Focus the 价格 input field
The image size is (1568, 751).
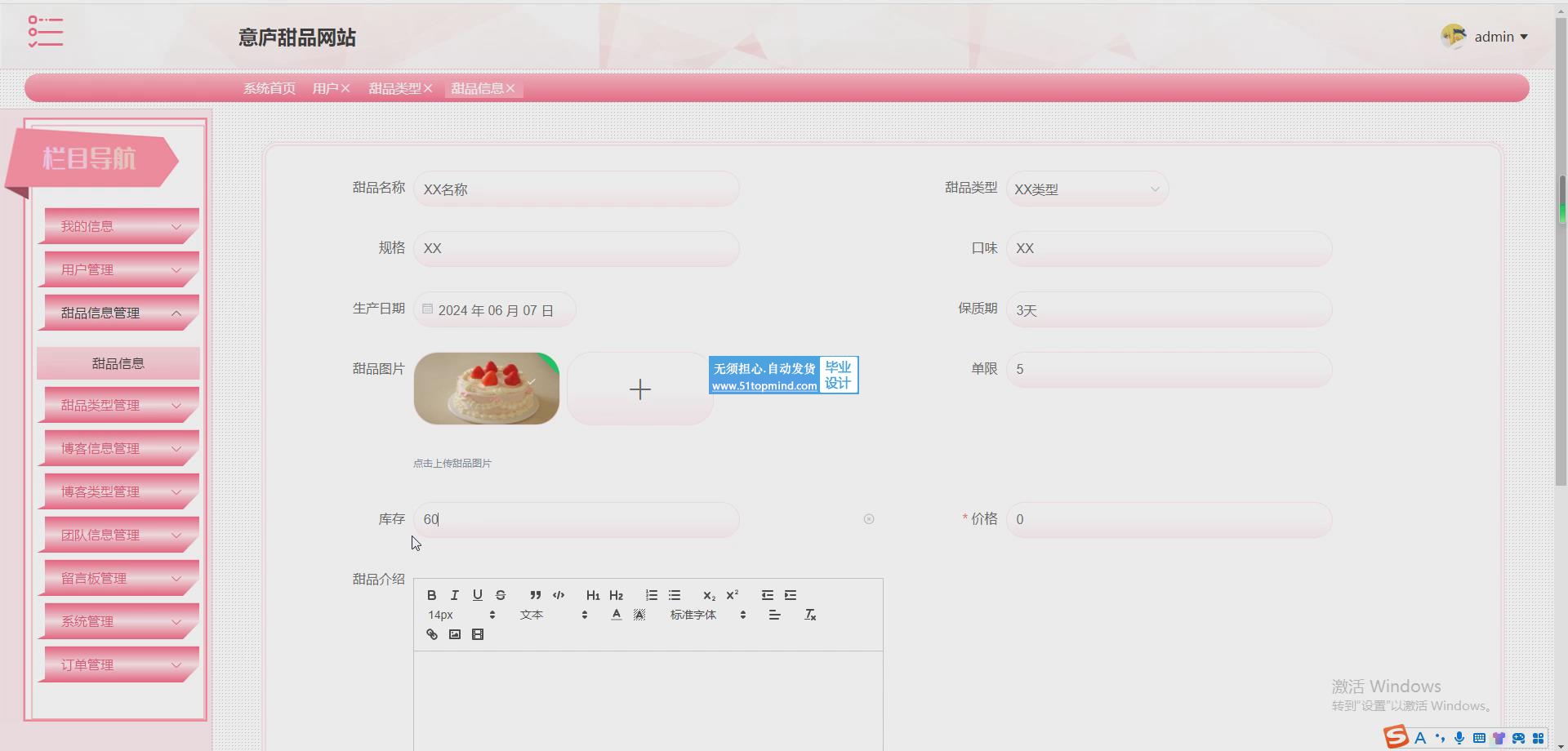tap(1169, 519)
